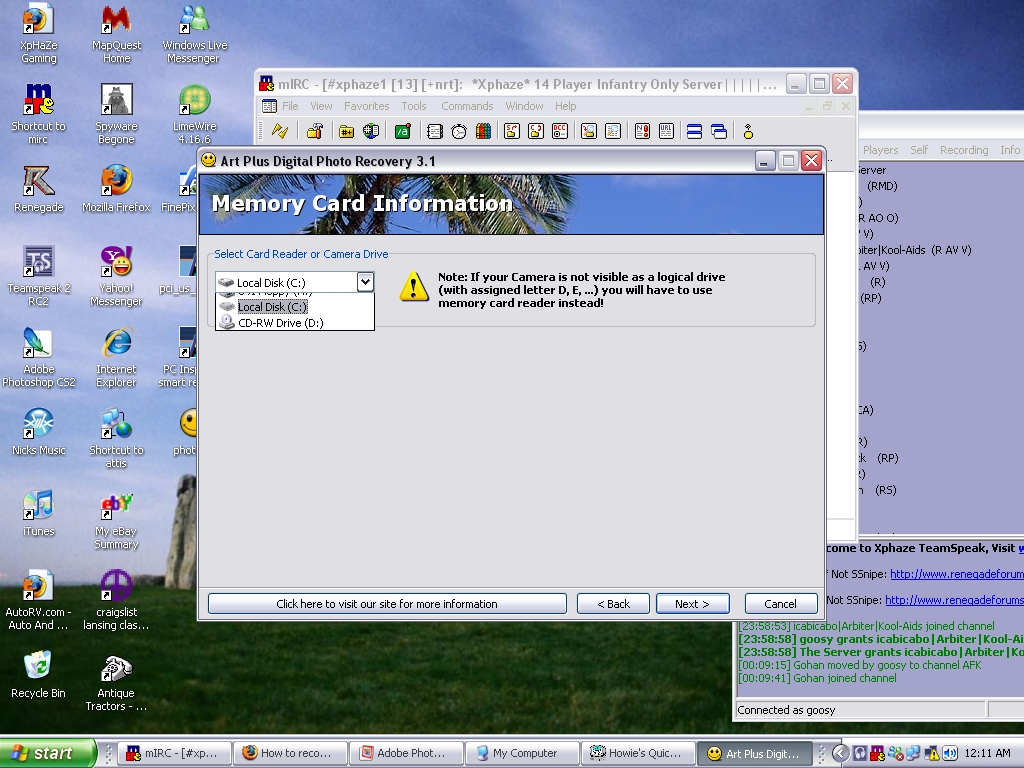Open the mIRC Commands menu
Screen dimensions: 1024x768
point(467,106)
